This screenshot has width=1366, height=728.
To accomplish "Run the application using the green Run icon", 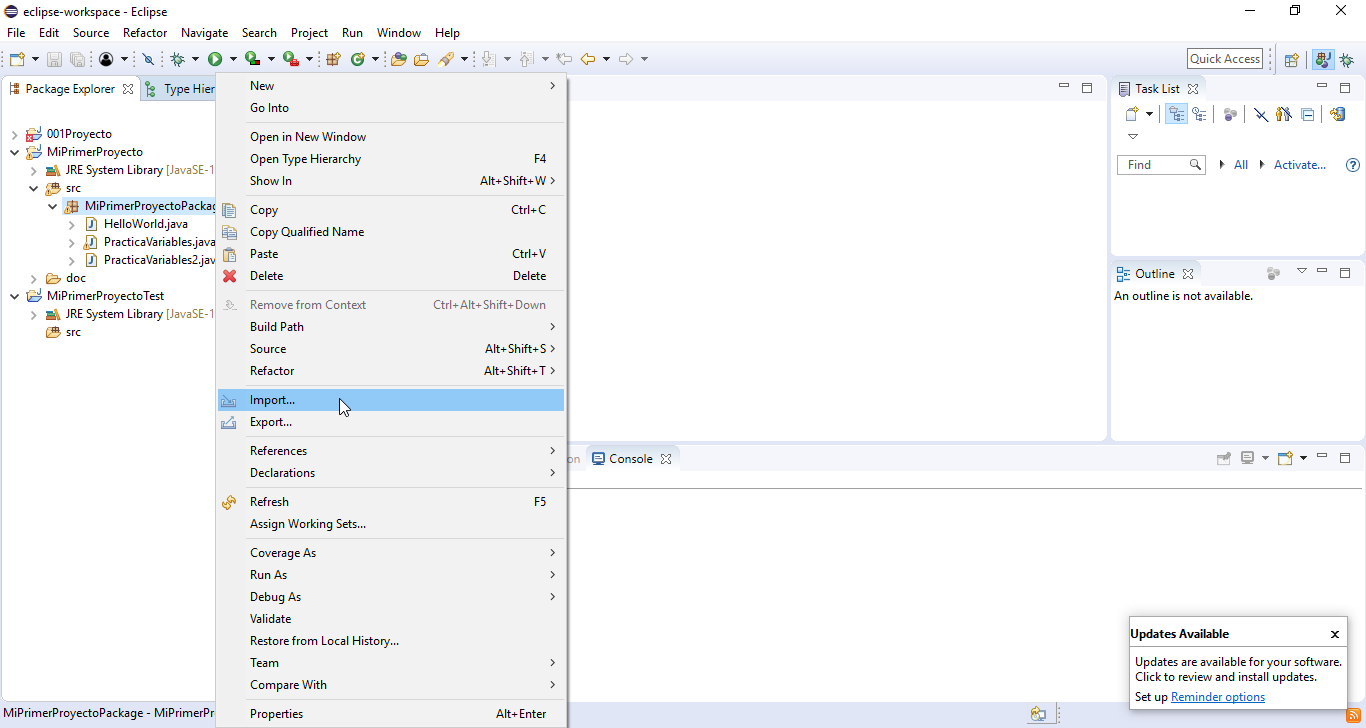I will pyautogui.click(x=216, y=58).
